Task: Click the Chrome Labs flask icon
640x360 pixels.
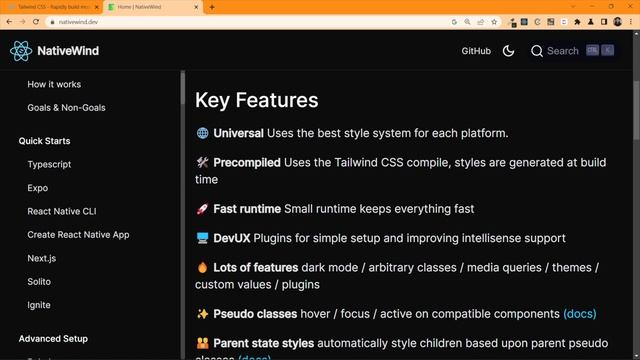Action: click(x=591, y=22)
